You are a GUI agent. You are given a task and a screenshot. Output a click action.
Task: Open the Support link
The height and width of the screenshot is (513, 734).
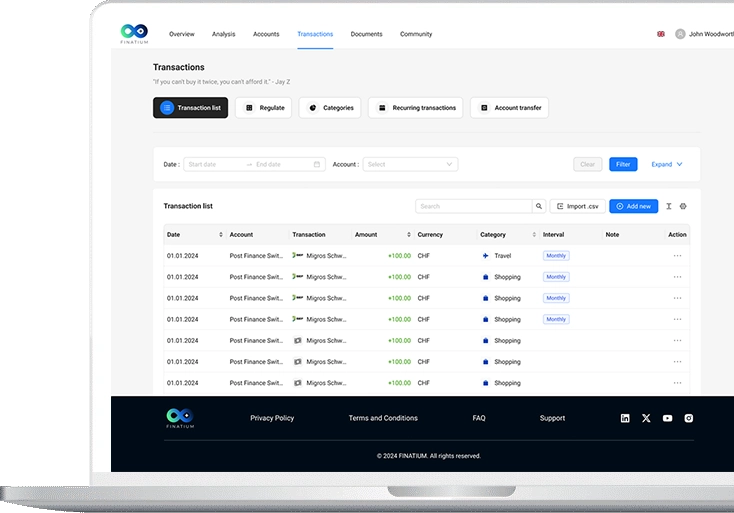[552, 418]
